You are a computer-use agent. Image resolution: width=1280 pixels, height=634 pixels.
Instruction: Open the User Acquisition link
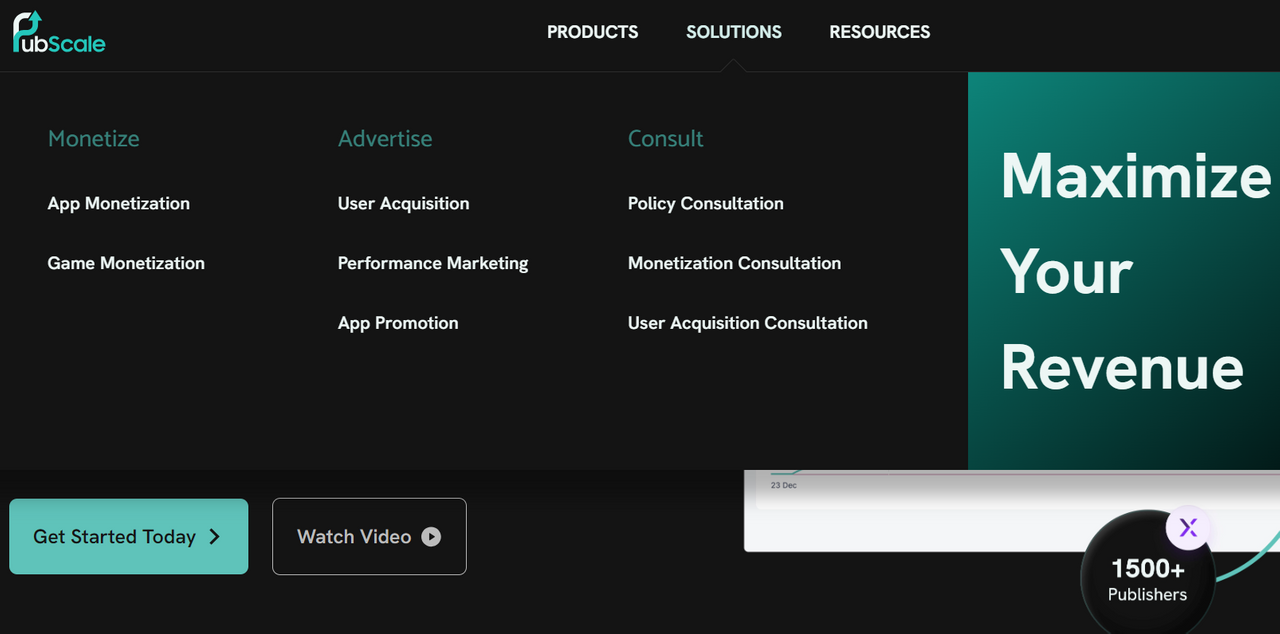tap(403, 203)
